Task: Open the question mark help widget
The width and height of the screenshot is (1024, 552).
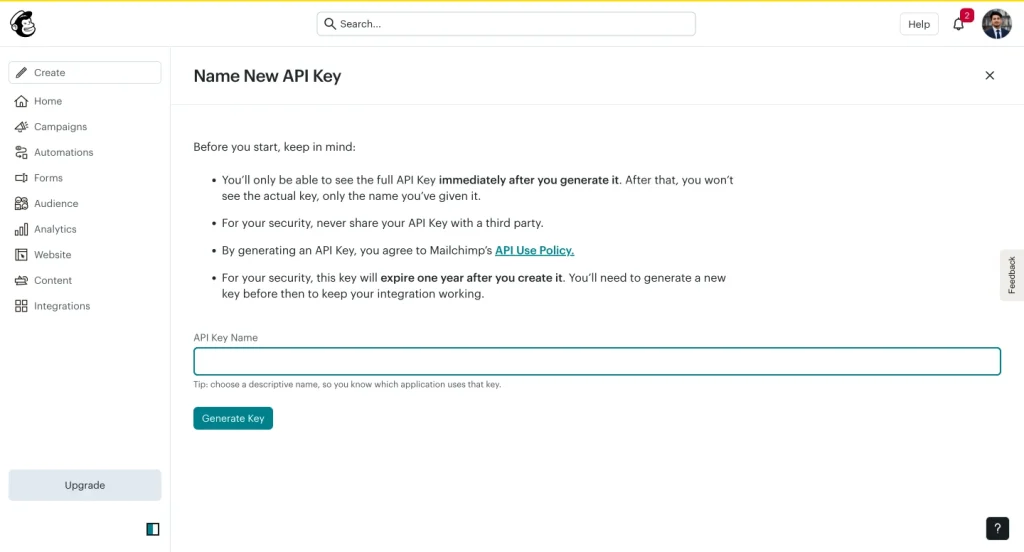Action: [x=997, y=528]
